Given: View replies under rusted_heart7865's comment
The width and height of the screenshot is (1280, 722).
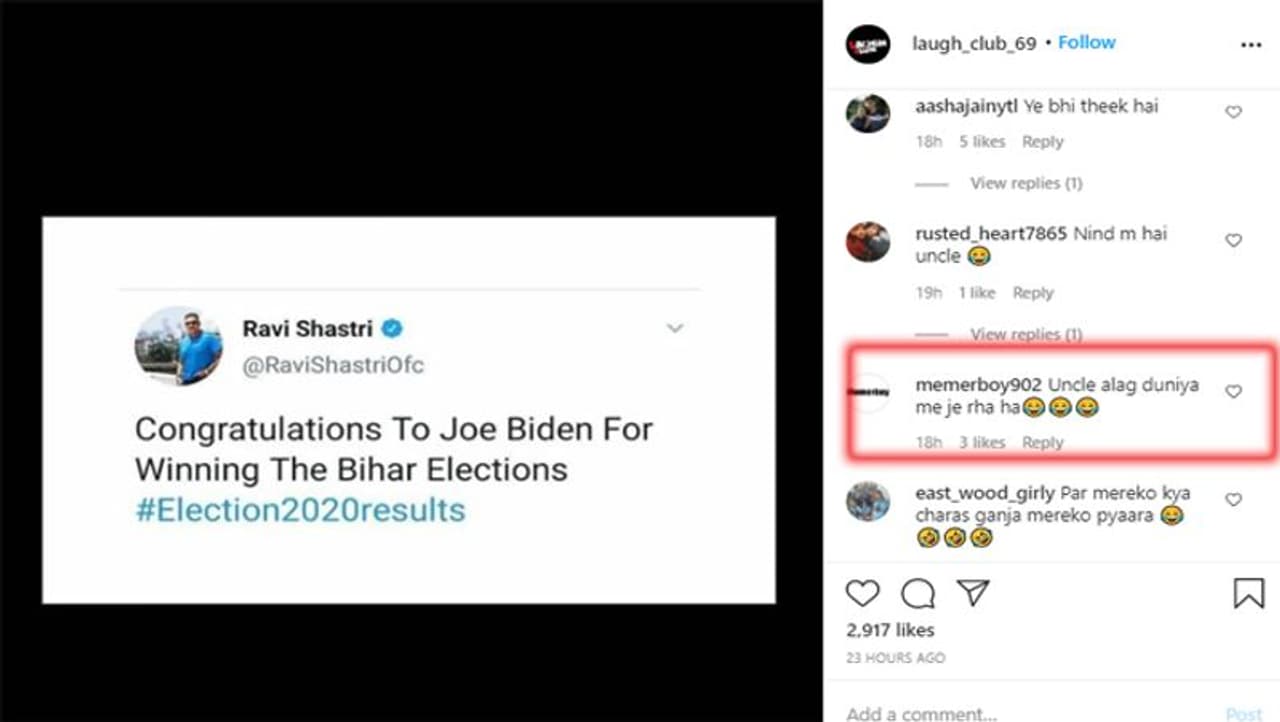Looking at the screenshot, I should [x=1026, y=334].
